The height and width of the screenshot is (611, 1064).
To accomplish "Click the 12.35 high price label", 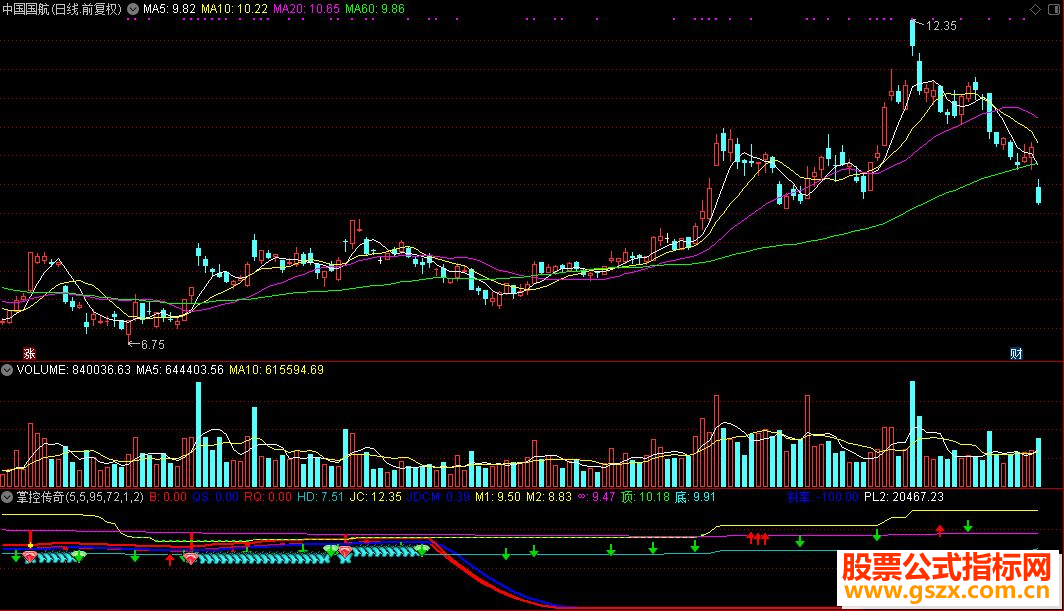I will (940, 26).
